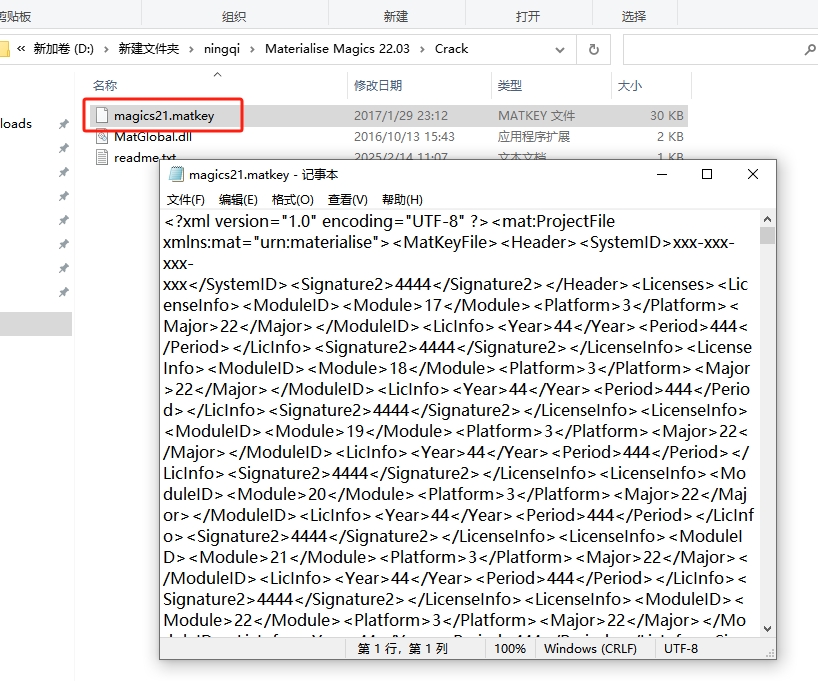818x681 pixels.
Task: Click the Notepad resize grip corner
Action: pyautogui.click(x=770, y=653)
